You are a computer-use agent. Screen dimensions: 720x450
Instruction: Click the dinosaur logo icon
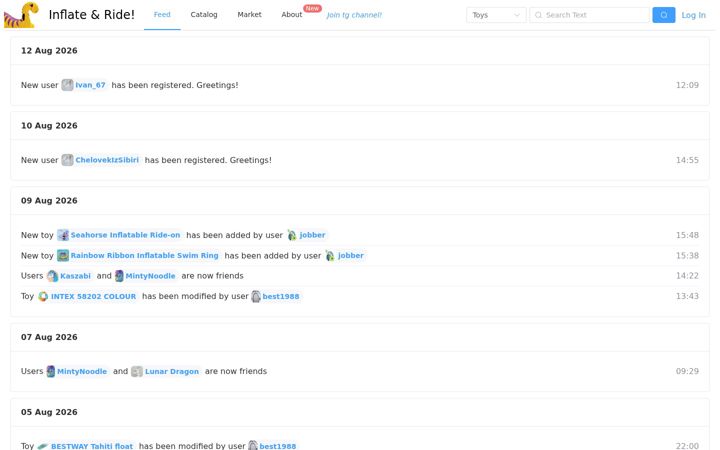(21, 15)
